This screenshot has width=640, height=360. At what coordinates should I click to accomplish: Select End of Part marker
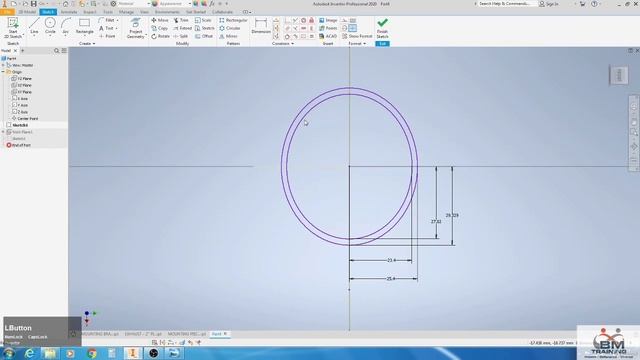(18, 145)
